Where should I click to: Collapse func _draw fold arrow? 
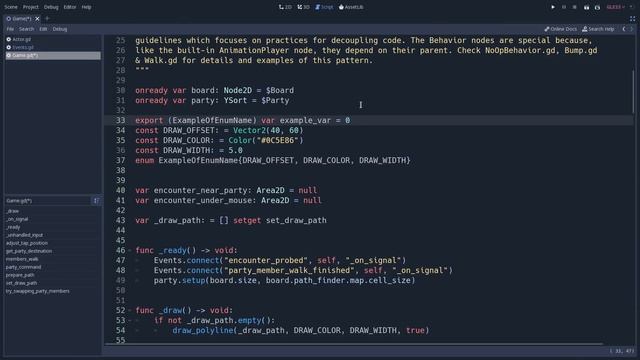(x=130, y=310)
